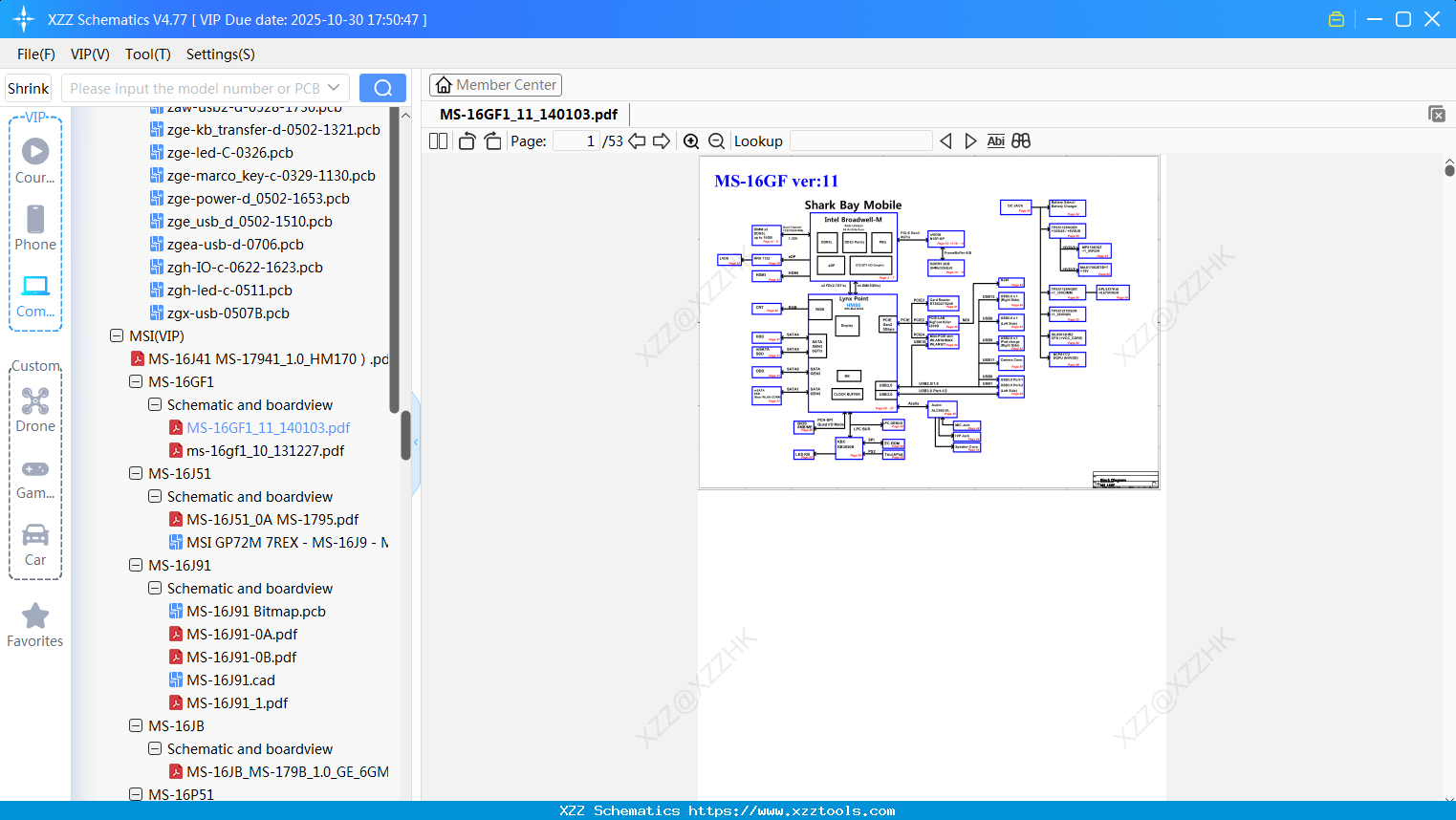Open model number dropdown arrow
Screen dimensions: 1456x820
(334, 88)
